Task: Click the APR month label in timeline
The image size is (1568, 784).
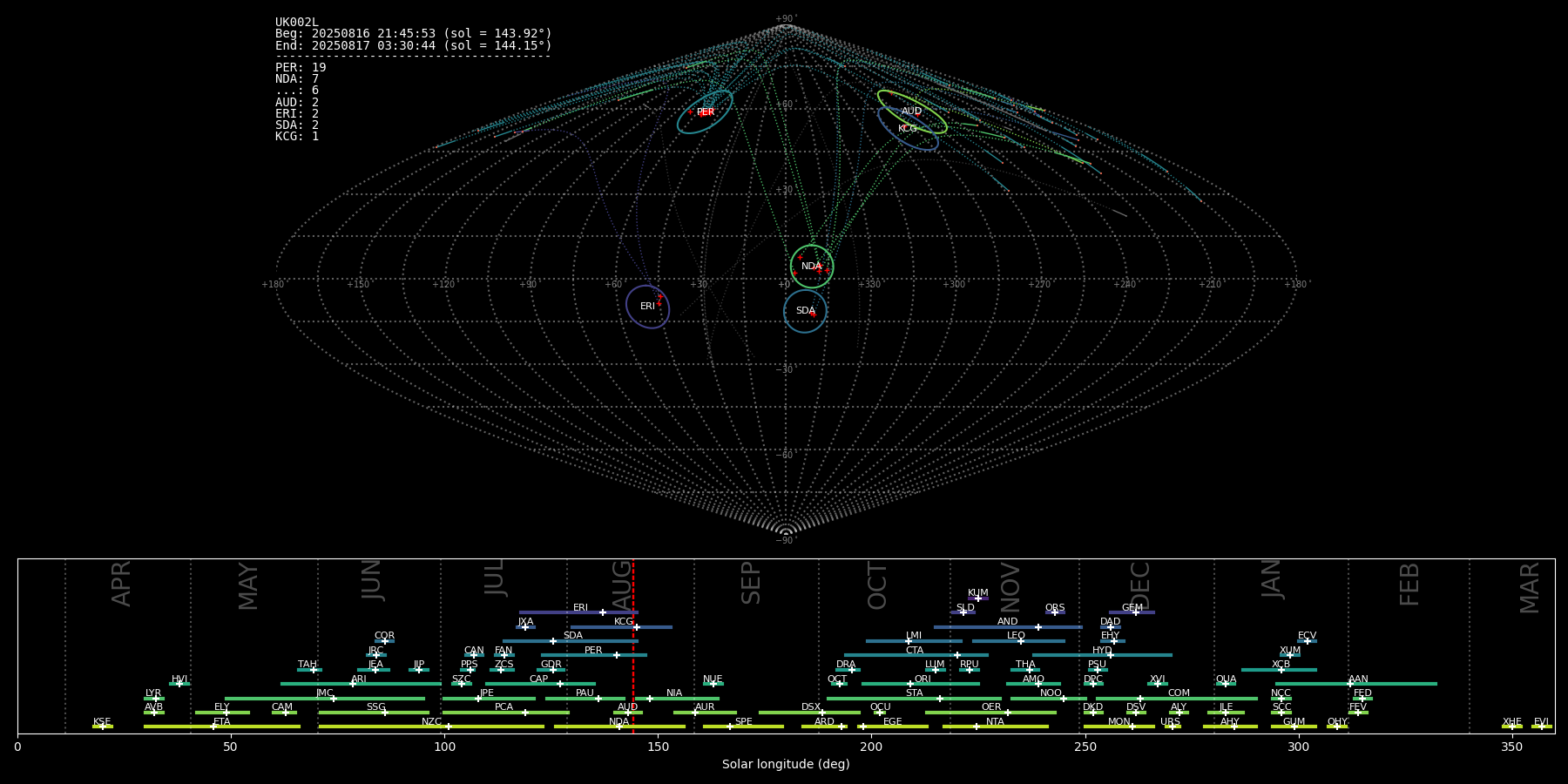Action: coord(122,584)
